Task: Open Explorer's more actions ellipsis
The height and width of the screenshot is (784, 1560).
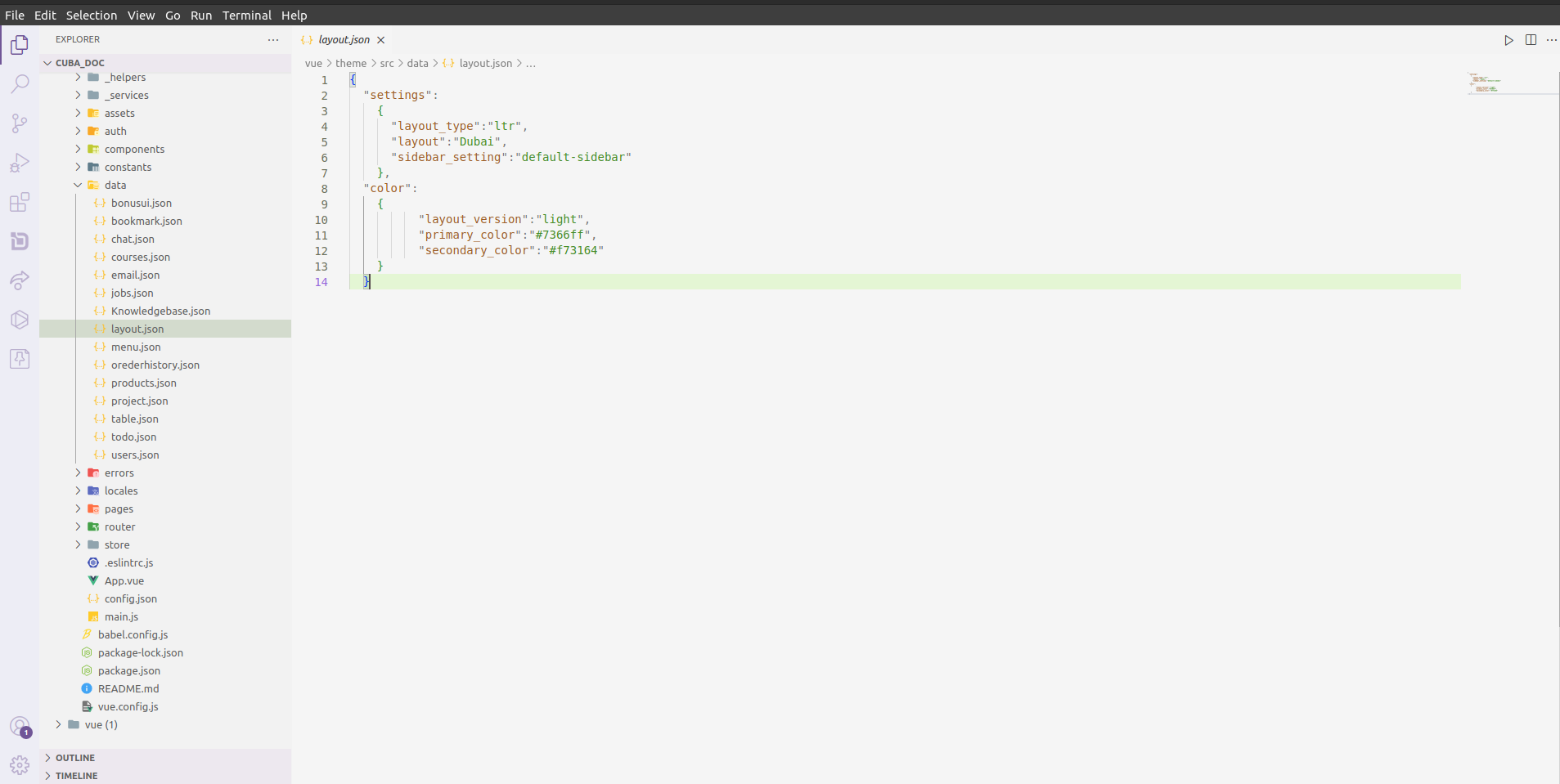Action: point(273,40)
